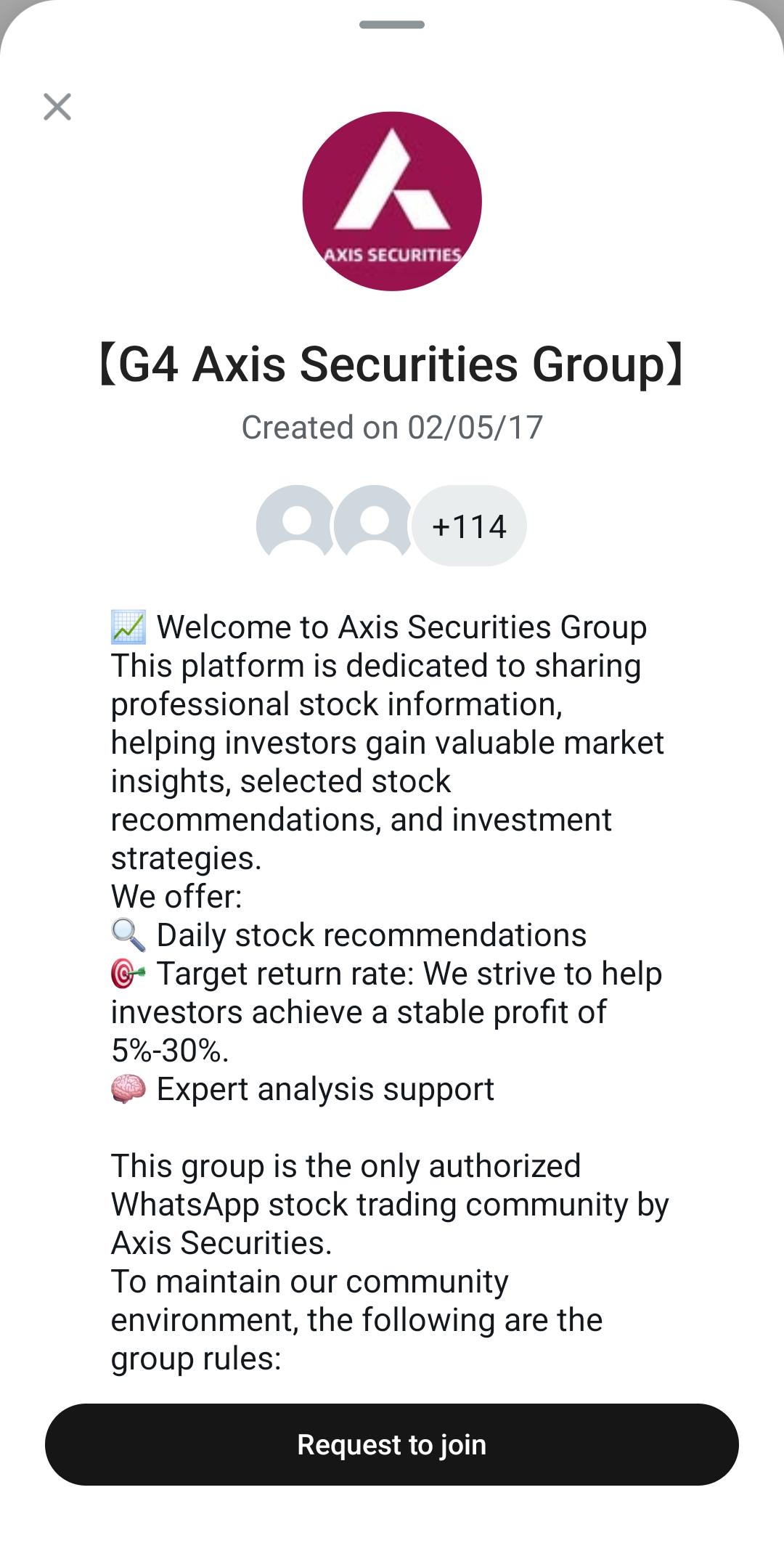Tap the "We offer:" heading text
Screen dimensions: 784x1543
176,897
